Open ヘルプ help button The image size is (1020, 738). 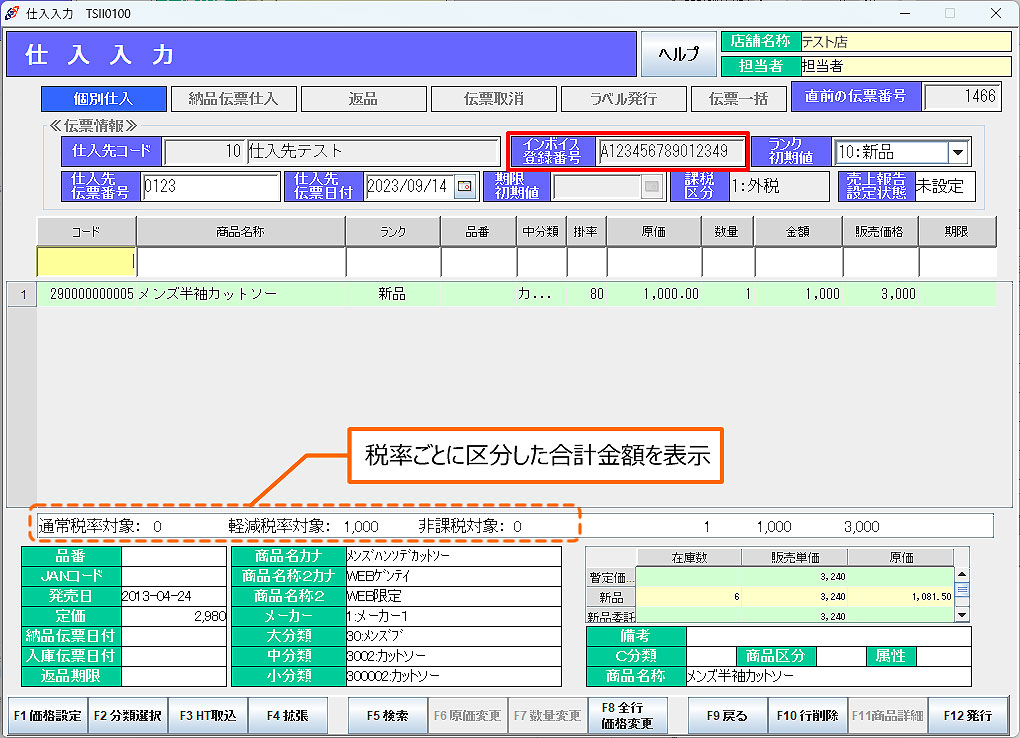point(678,54)
